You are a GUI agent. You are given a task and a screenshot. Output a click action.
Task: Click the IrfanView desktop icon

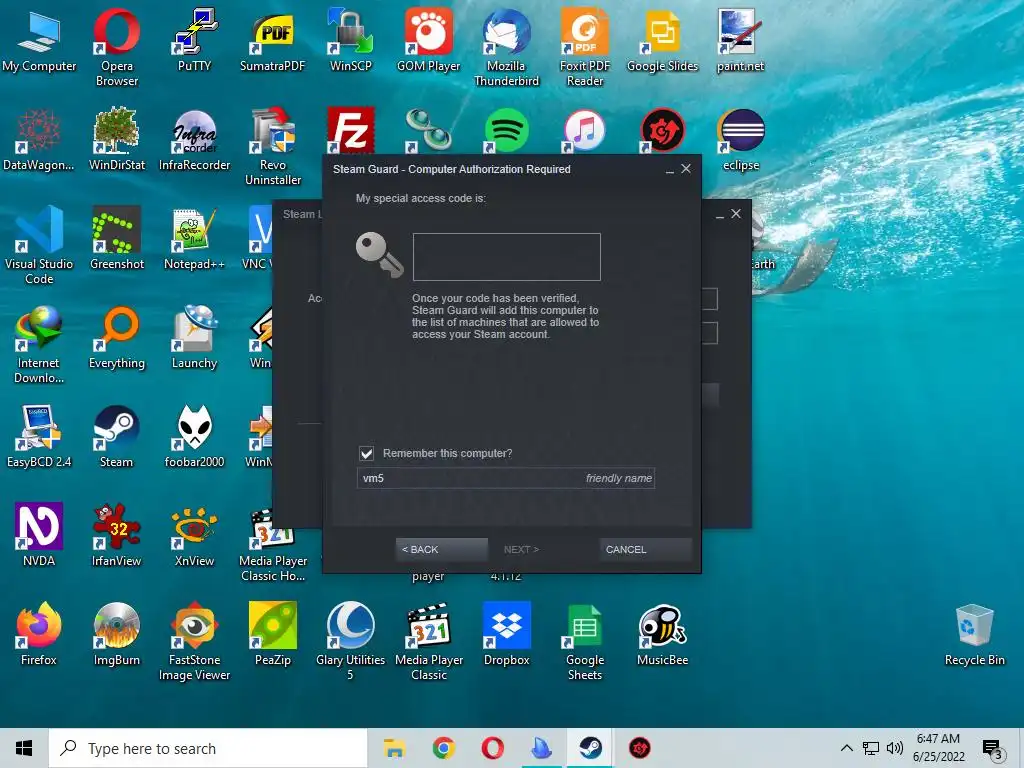116,536
